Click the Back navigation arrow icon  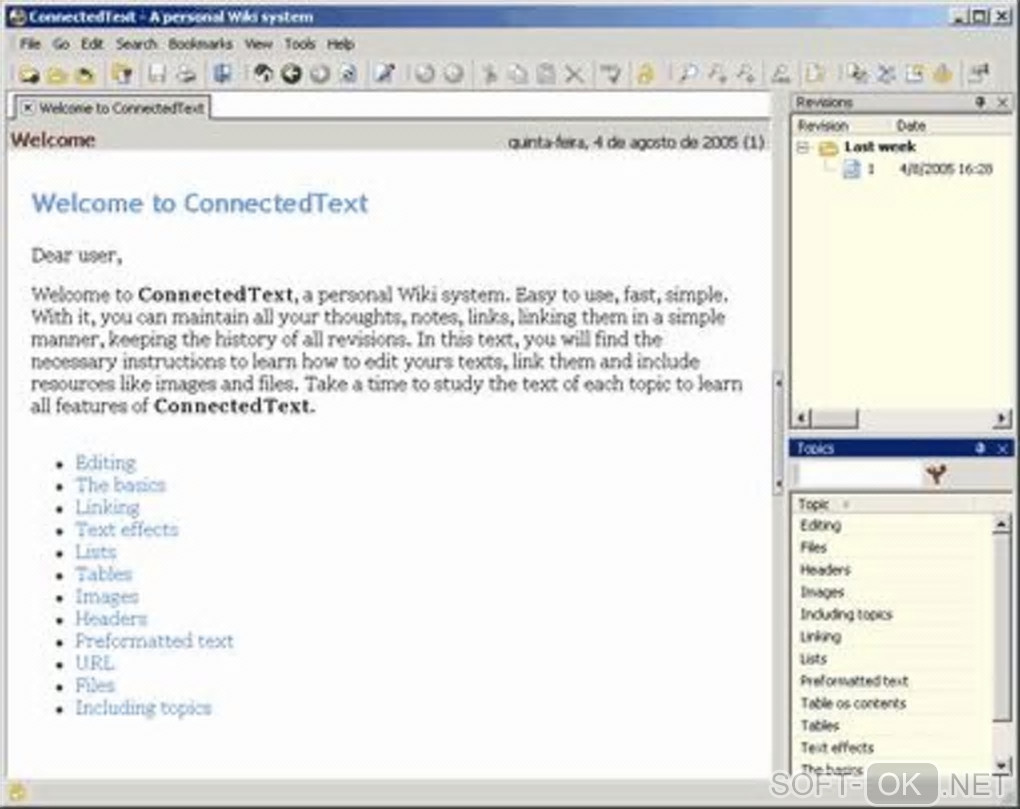coord(291,74)
